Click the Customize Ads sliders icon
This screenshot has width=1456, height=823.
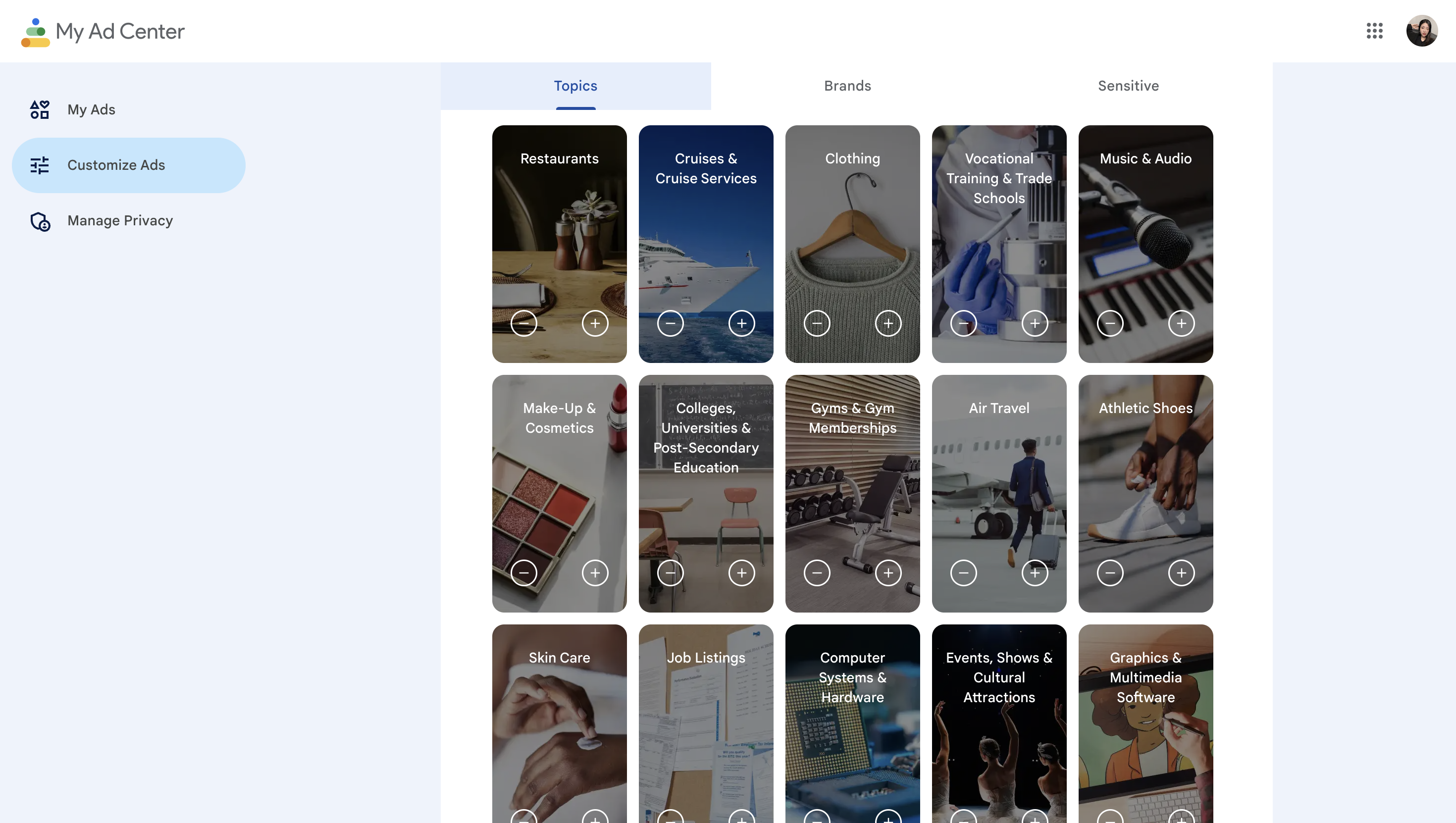pos(40,165)
